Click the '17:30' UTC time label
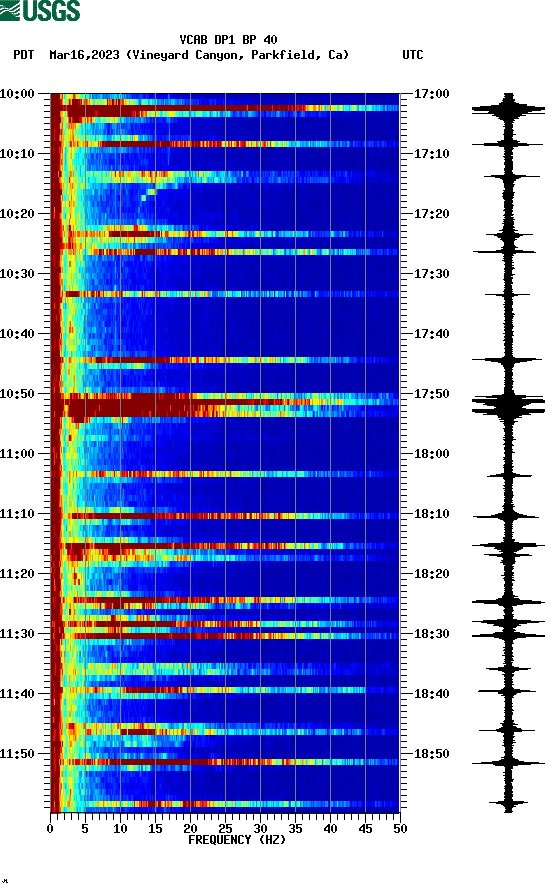The image size is (552, 892). [x=431, y=274]
